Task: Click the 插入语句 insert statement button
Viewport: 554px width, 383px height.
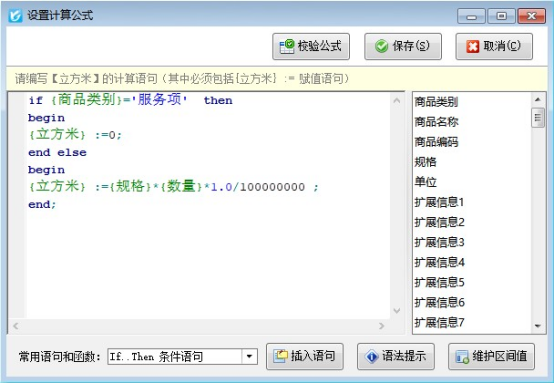Action: (x=305, y=356)
